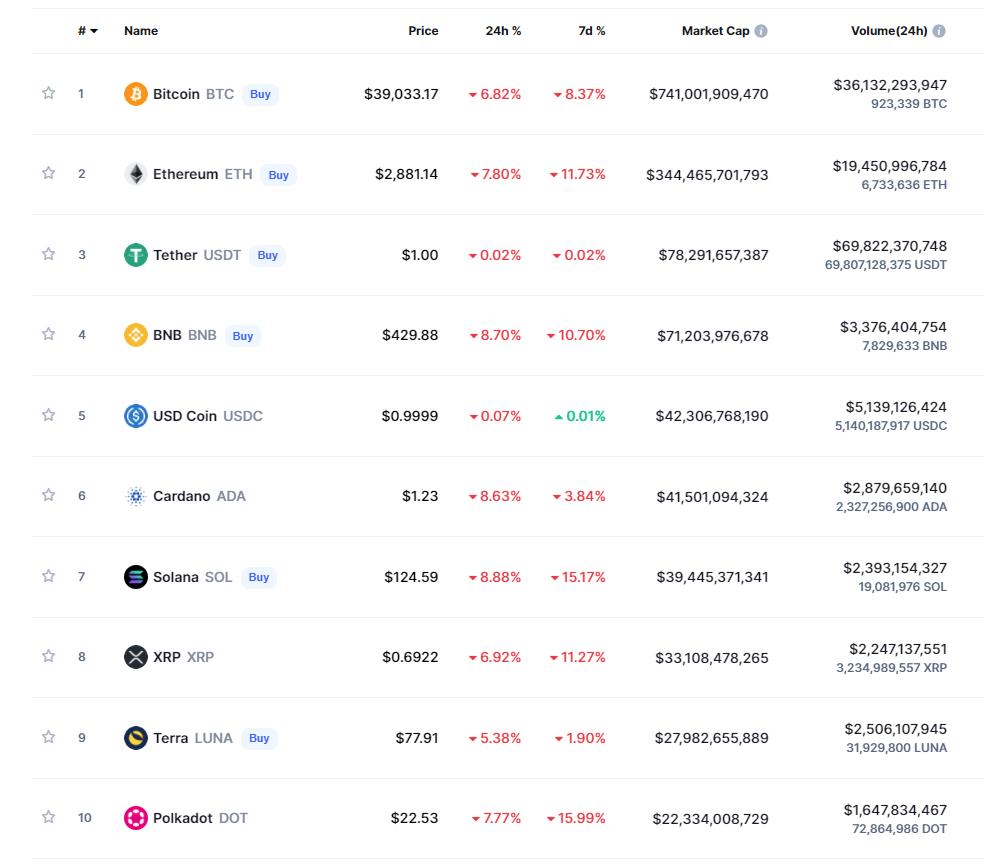Click the Solana logo icon
This screenshot has width=984, height=865.
coord(135,577)
